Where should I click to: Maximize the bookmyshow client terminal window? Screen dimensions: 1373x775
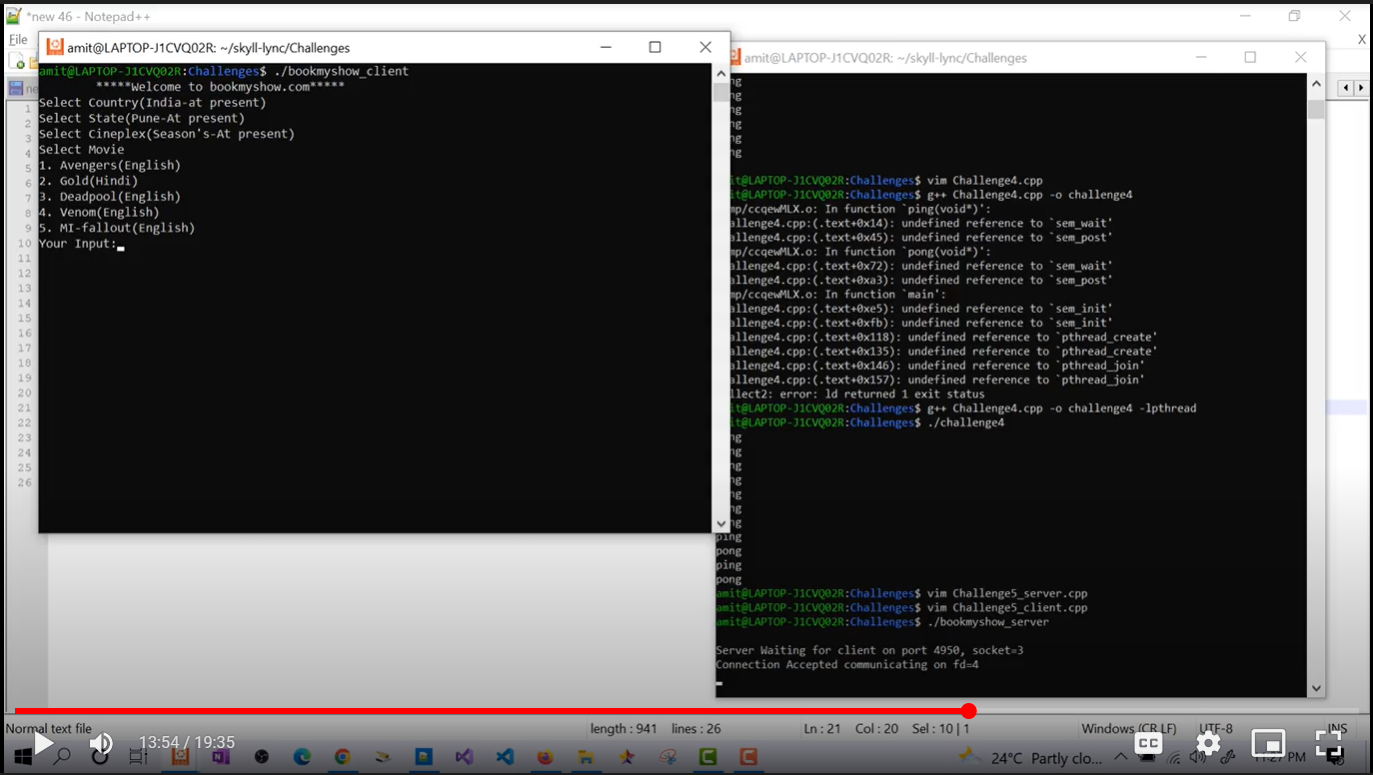pyautogui.click(x=655, y=47)
